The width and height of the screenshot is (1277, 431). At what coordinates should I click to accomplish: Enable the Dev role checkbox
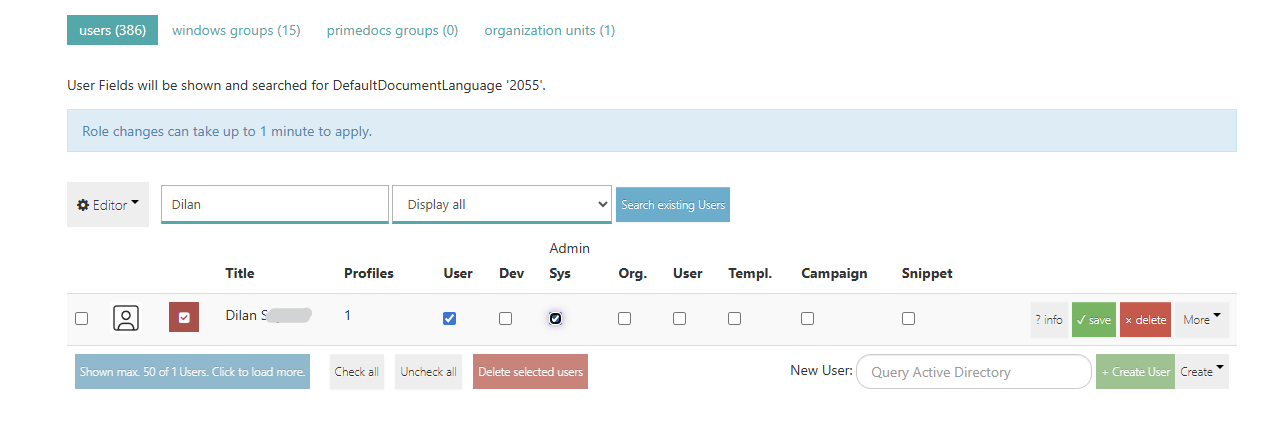coord(505,318)
